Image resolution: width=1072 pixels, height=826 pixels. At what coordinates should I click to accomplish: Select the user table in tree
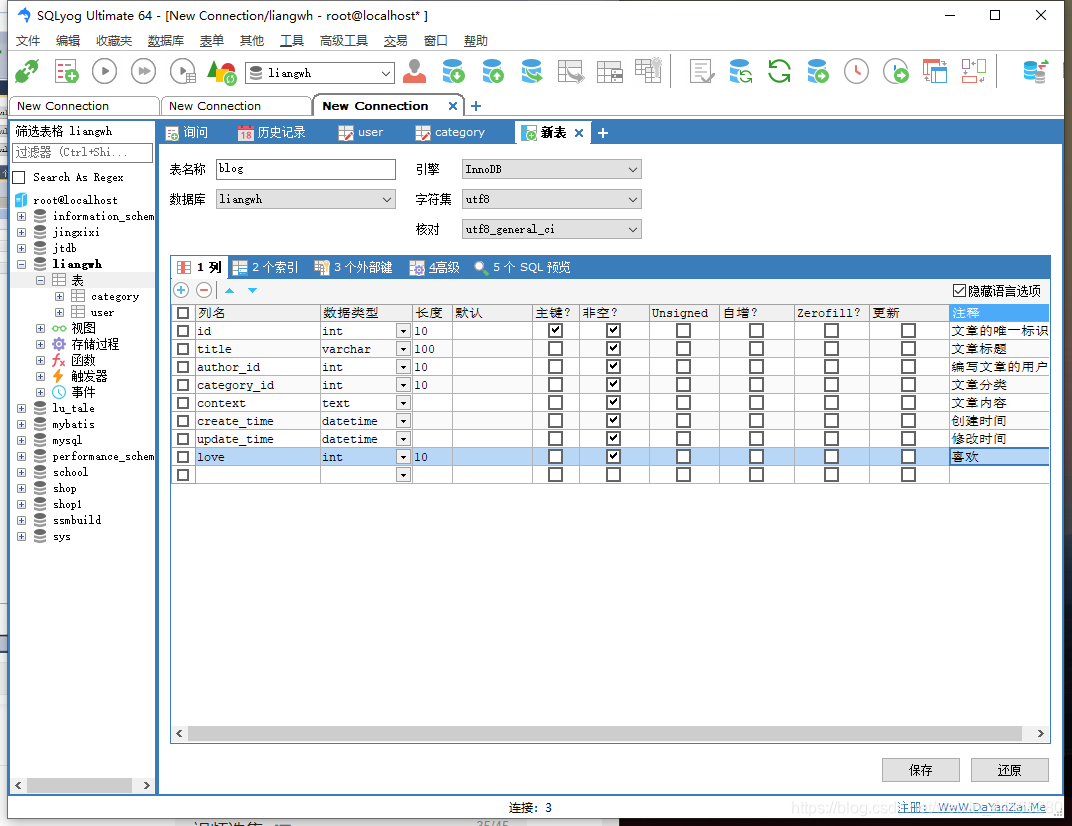[x=102, y=312]
